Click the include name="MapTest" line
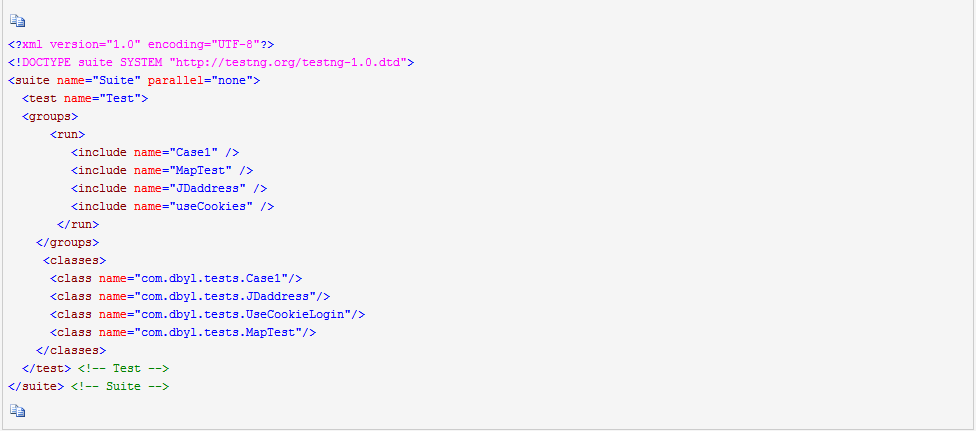The height and width of the screenshot is (431, 976). coord(162,170)
